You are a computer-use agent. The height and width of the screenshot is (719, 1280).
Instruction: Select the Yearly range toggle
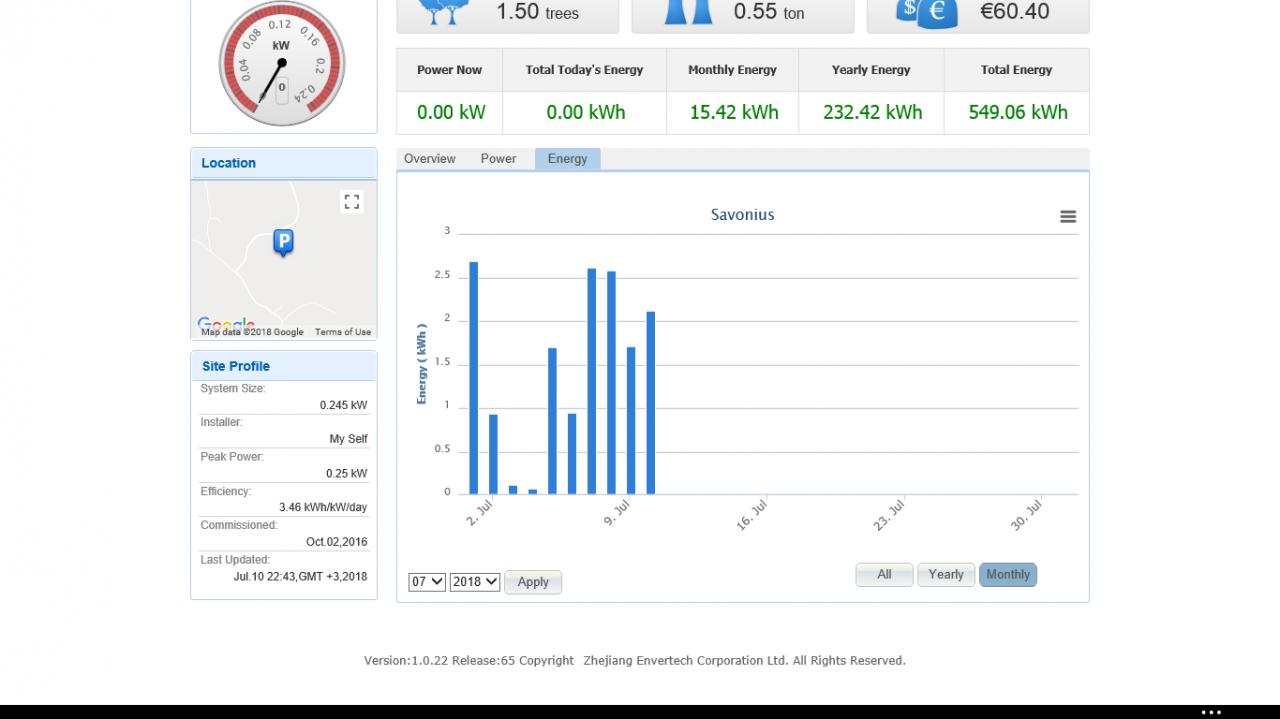tap(946, 575)
